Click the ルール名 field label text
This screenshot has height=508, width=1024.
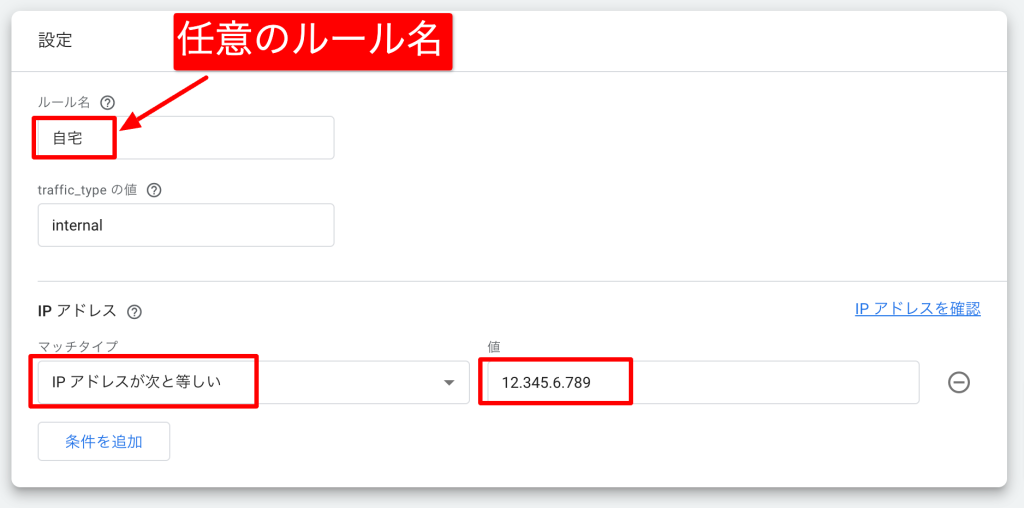(65, 102)
